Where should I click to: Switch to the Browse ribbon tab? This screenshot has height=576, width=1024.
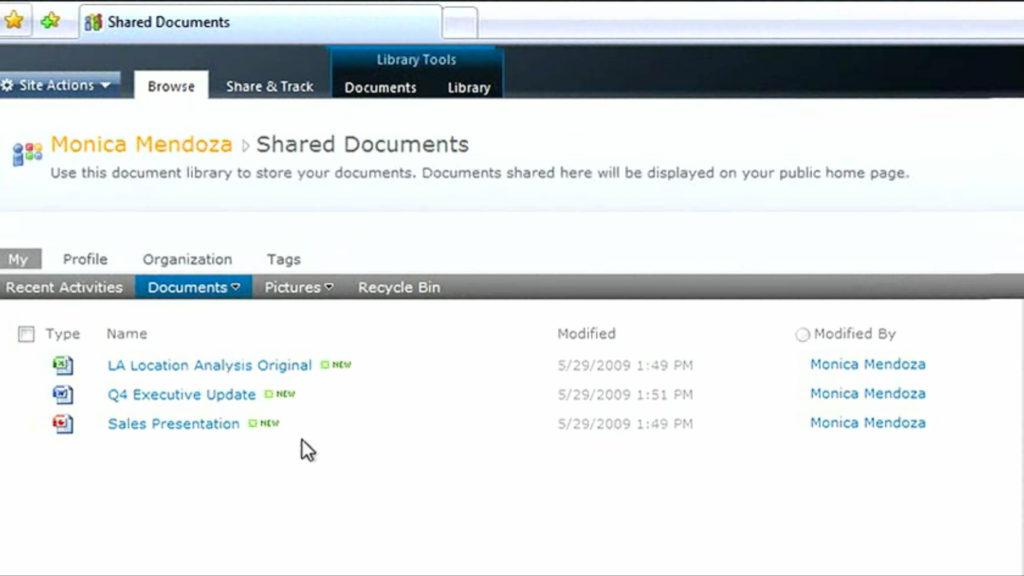click(x=171, y=86)
